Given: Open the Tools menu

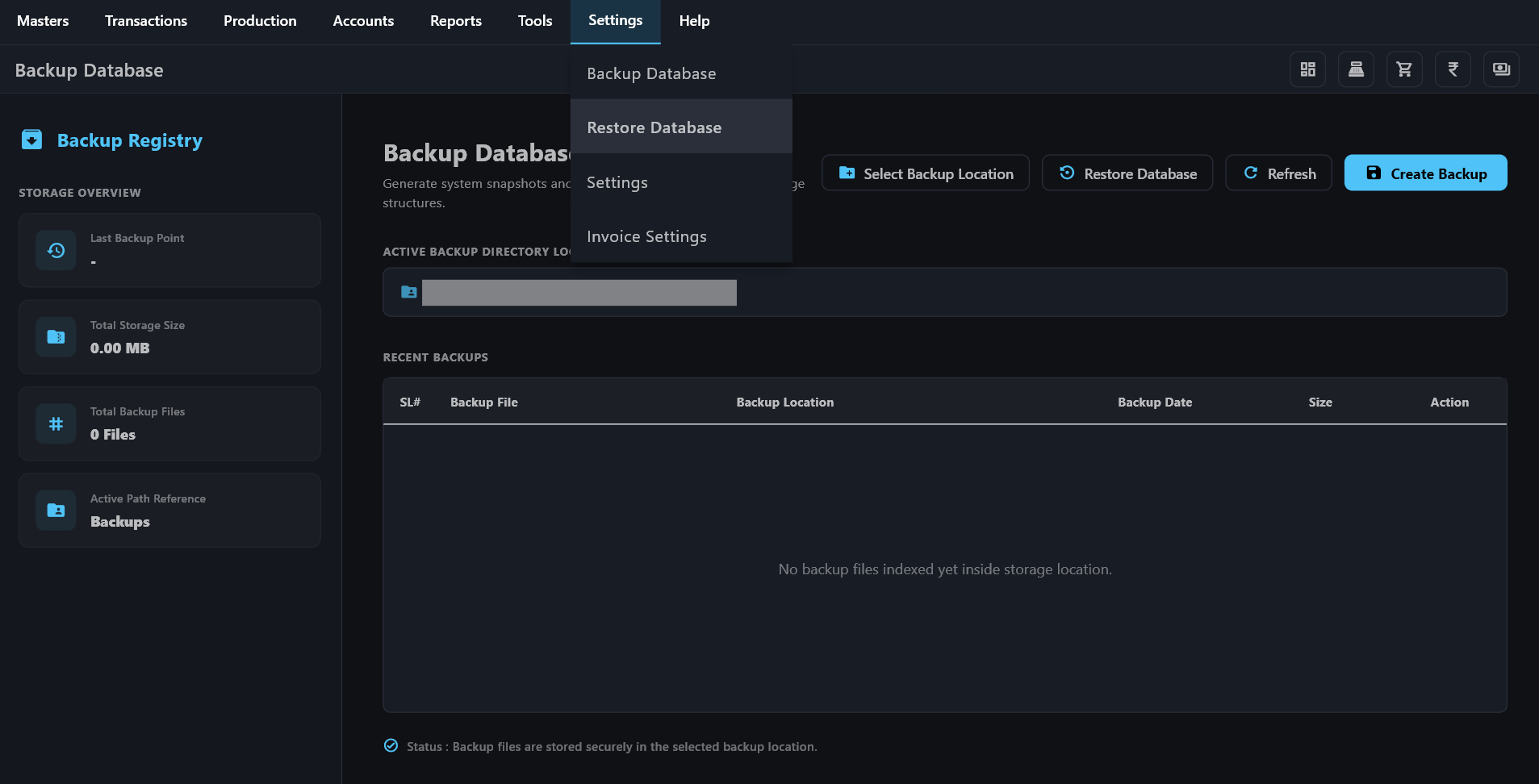Looking at the screenshot, I should pos(535,21).
